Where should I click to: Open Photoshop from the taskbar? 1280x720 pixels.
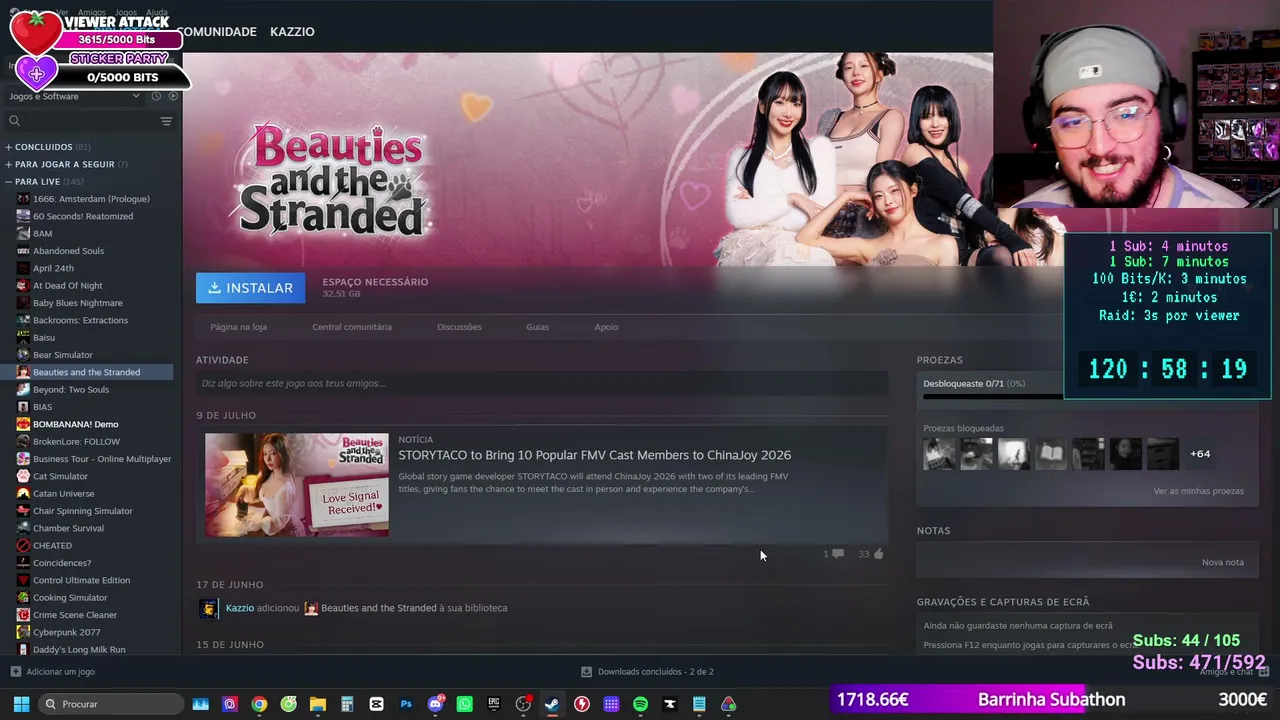pos(406,704)
